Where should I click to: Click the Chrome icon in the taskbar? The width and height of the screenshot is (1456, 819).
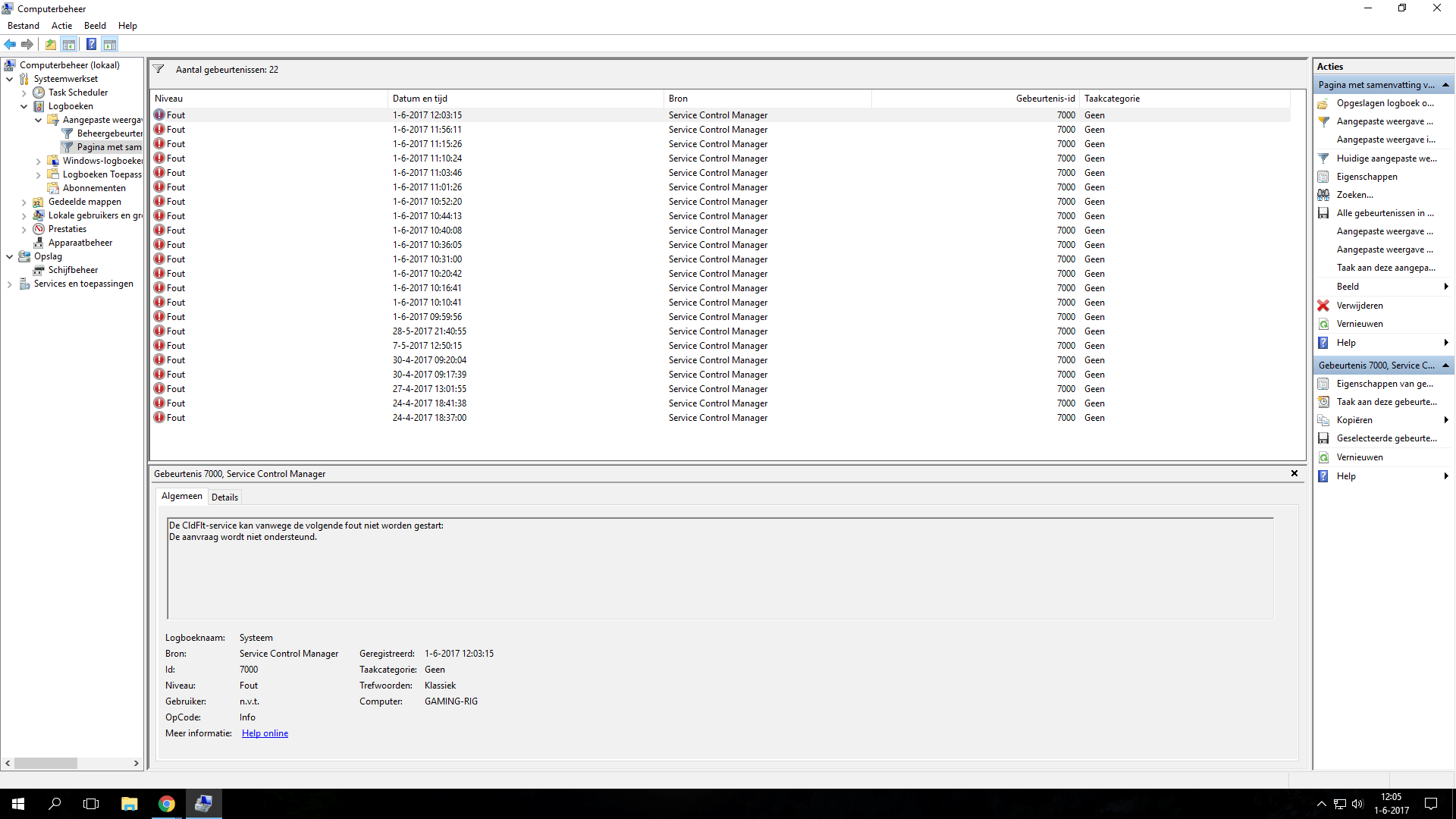[x=166, y=804]
